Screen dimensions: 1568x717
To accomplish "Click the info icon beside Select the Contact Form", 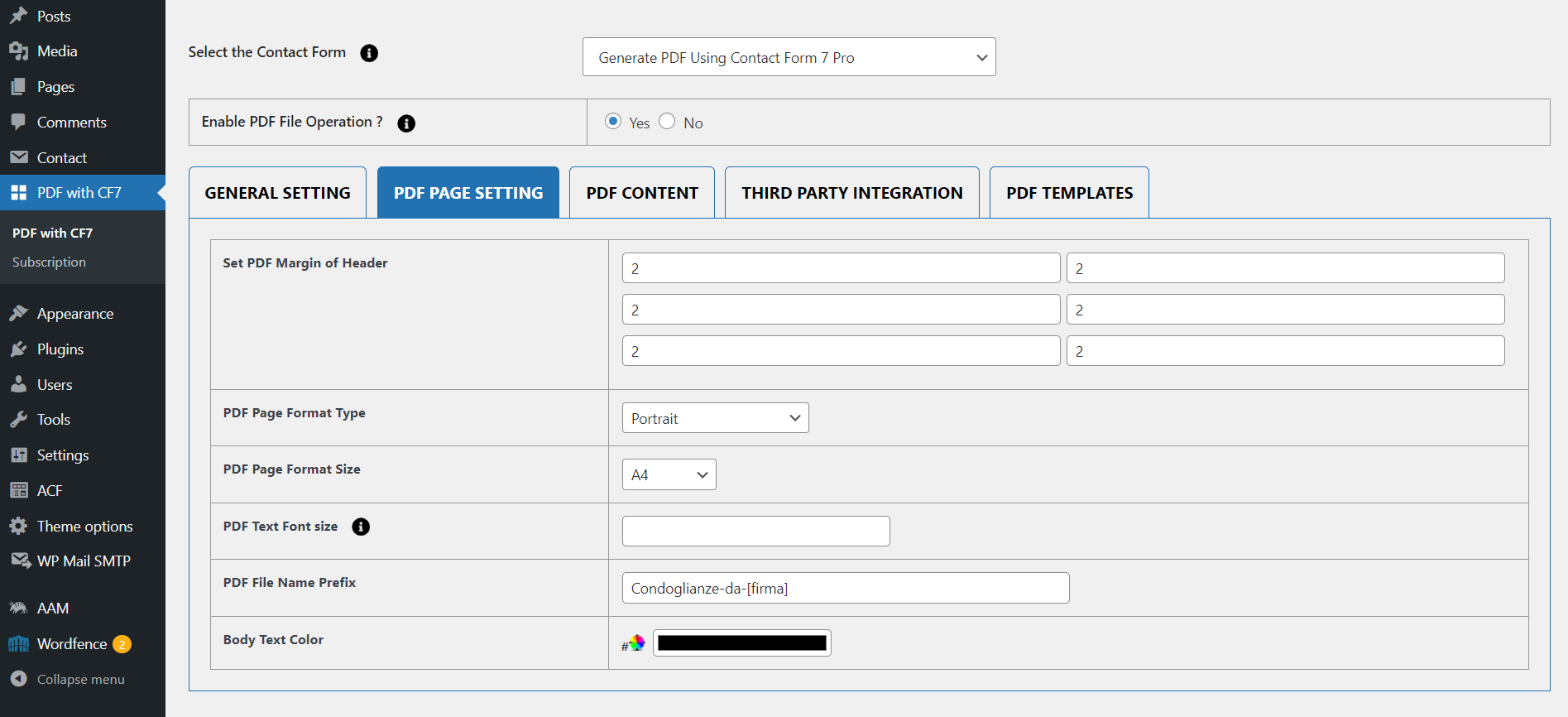I will click(369, 53).
